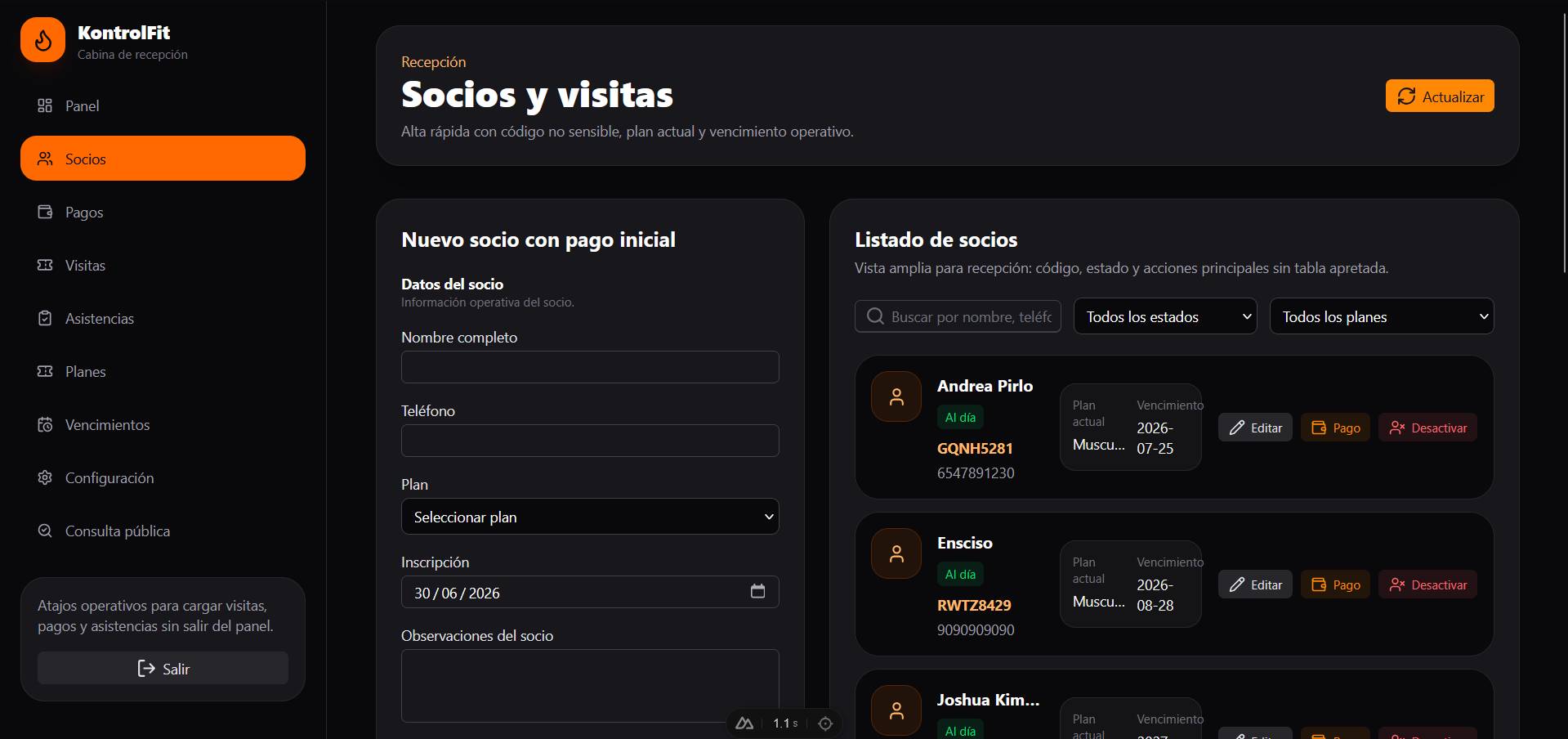Click Desactivar for Andrea Pirlo

(x=1427, y=428)
